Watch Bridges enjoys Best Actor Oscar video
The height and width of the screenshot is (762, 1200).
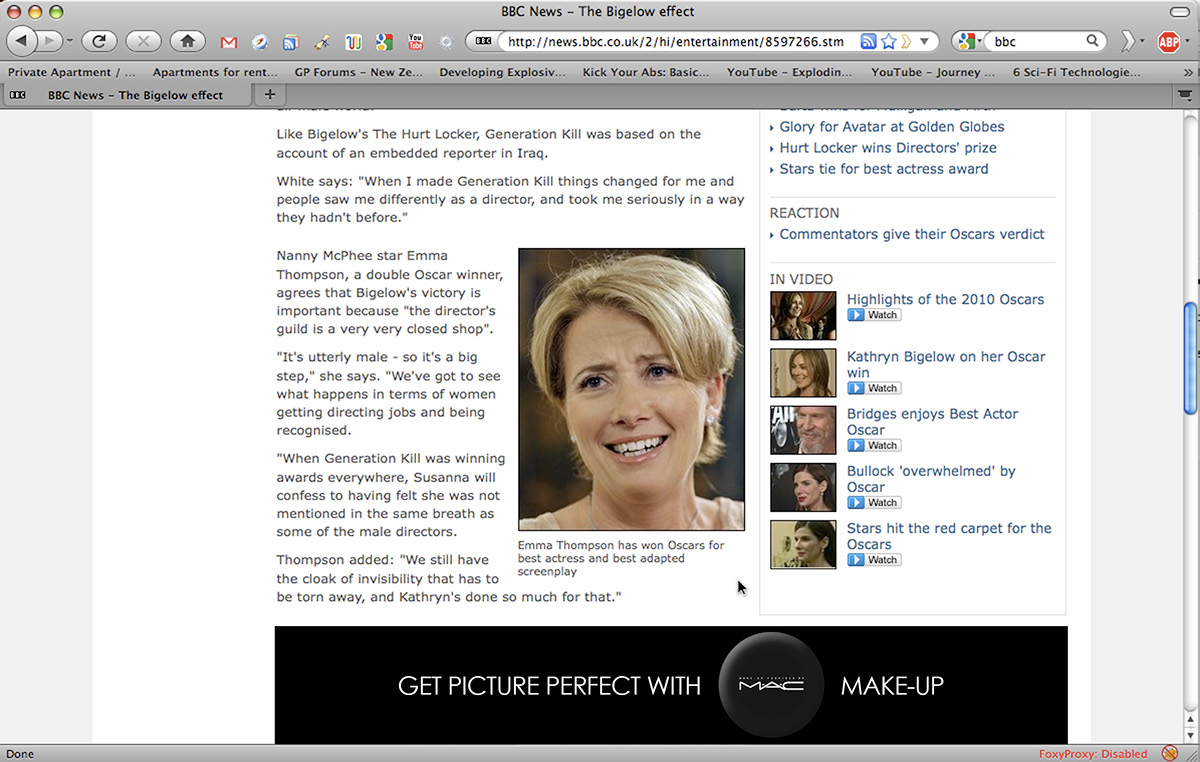coord(874,445)
